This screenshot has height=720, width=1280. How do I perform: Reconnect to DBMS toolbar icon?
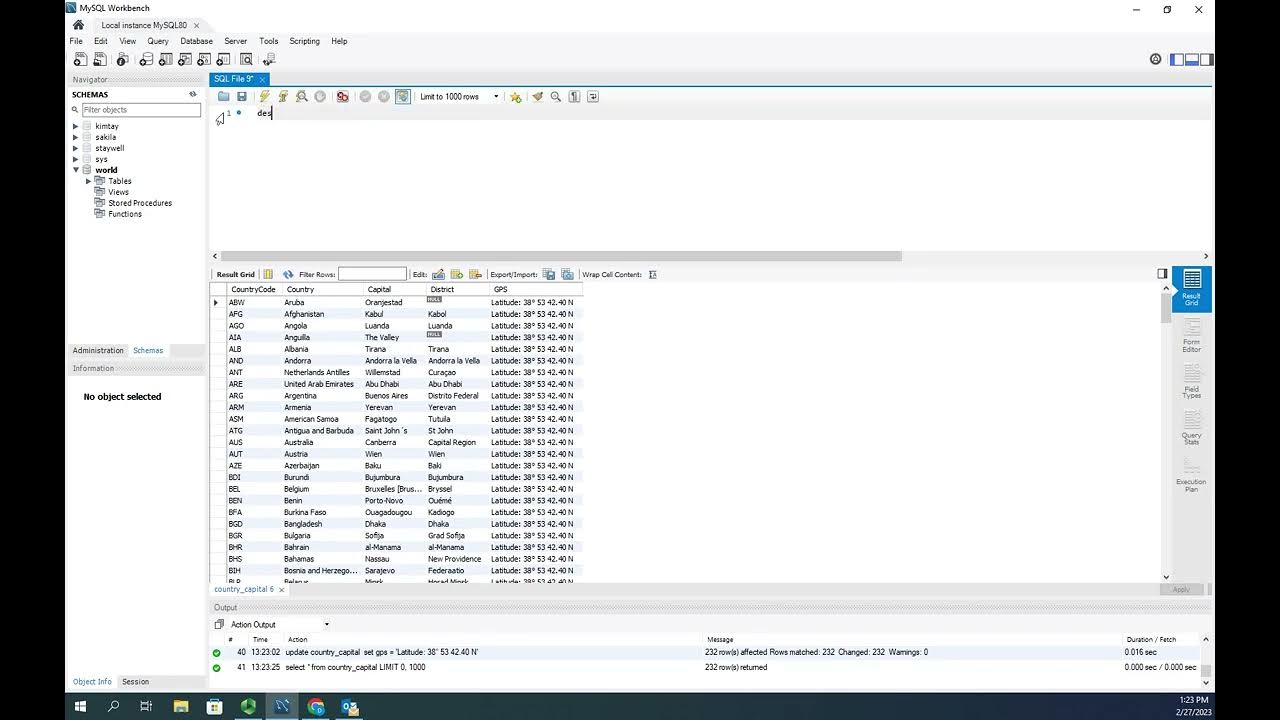coord(269,60)
